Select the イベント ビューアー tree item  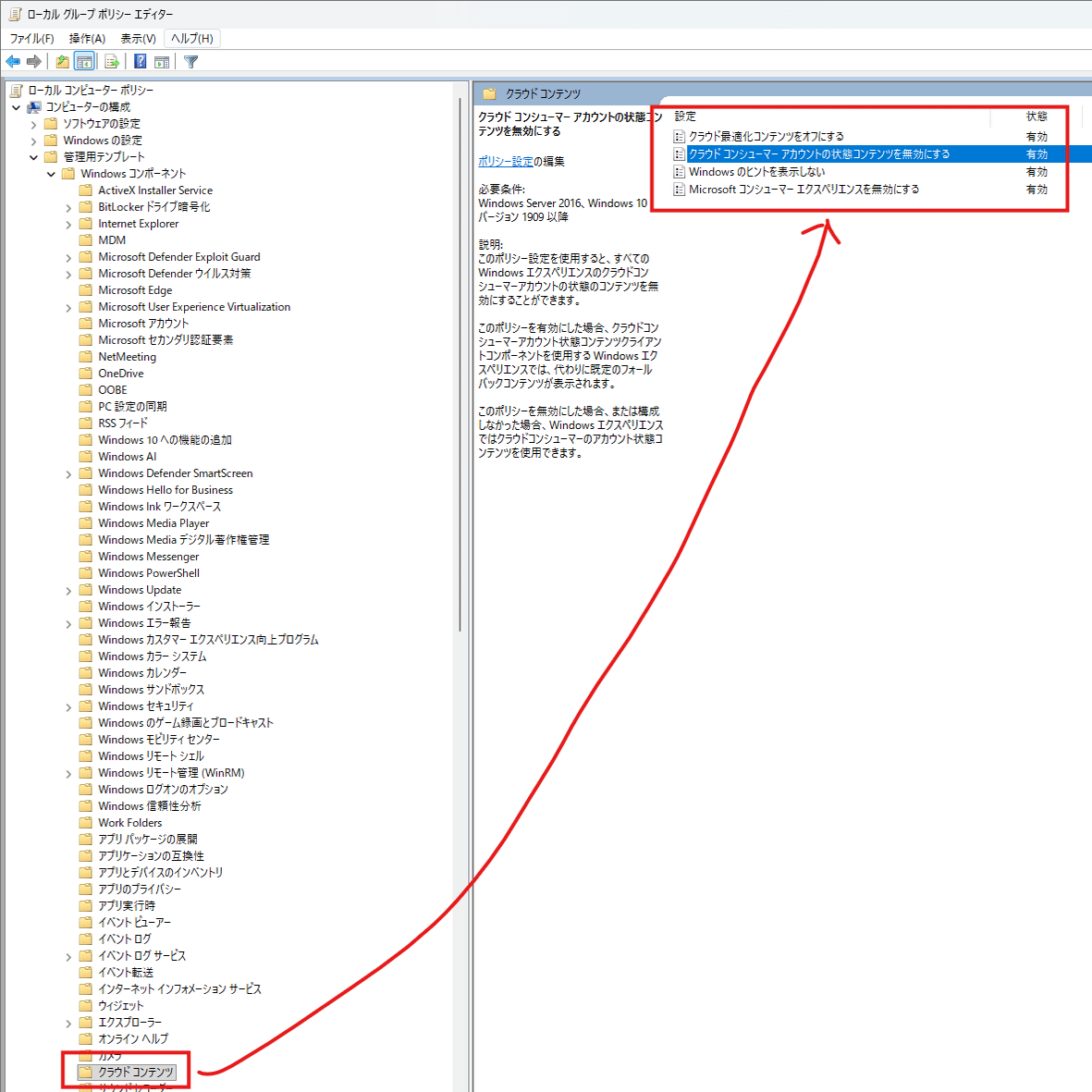pyautogui.click(x=134, y=922)
